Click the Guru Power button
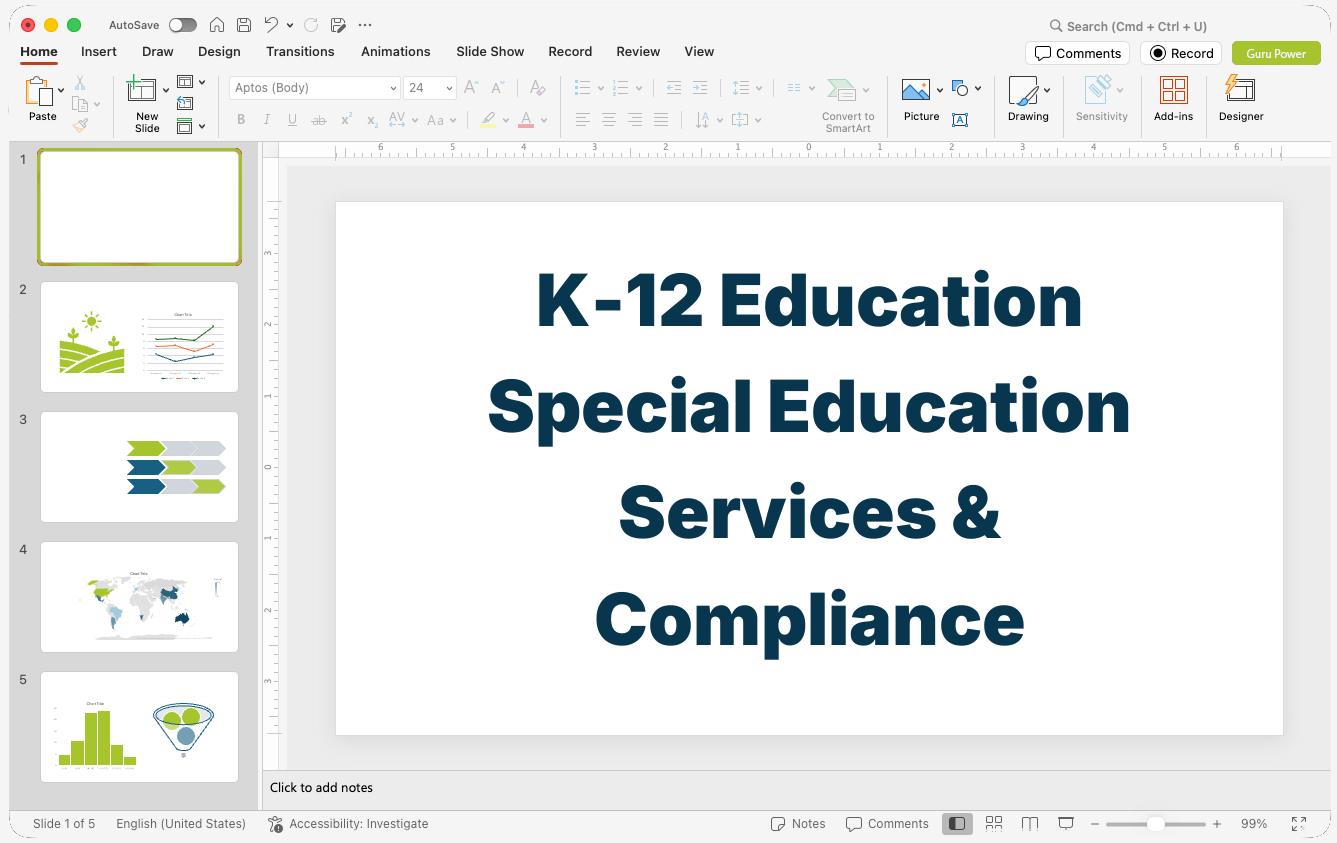 point(1276,53)
